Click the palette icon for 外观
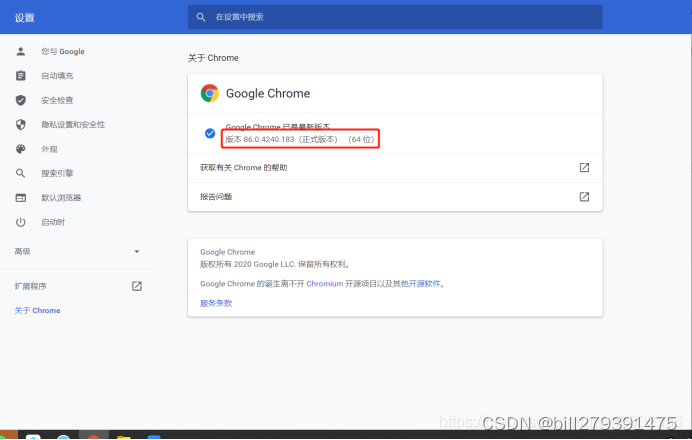The image size is (692, 440). (21, 149)
